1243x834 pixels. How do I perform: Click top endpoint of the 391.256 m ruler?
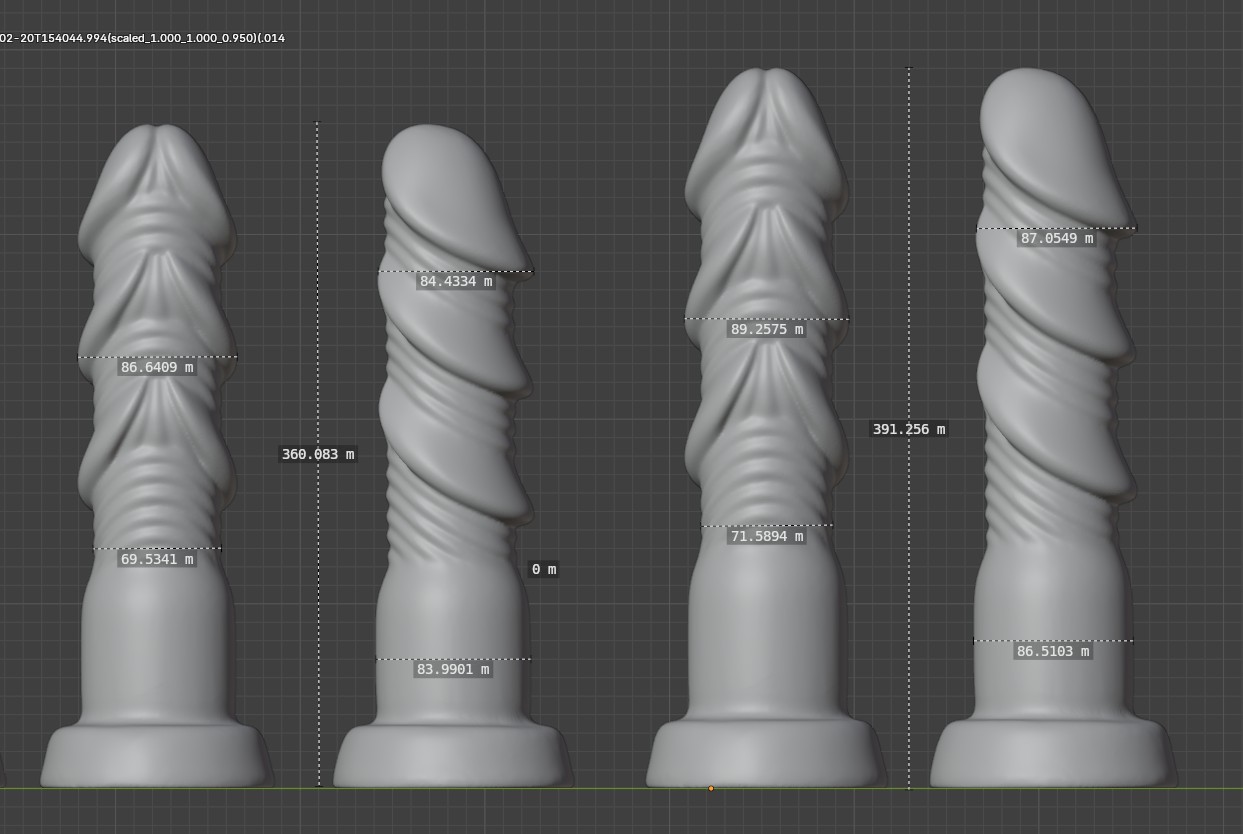click(909, 68)
